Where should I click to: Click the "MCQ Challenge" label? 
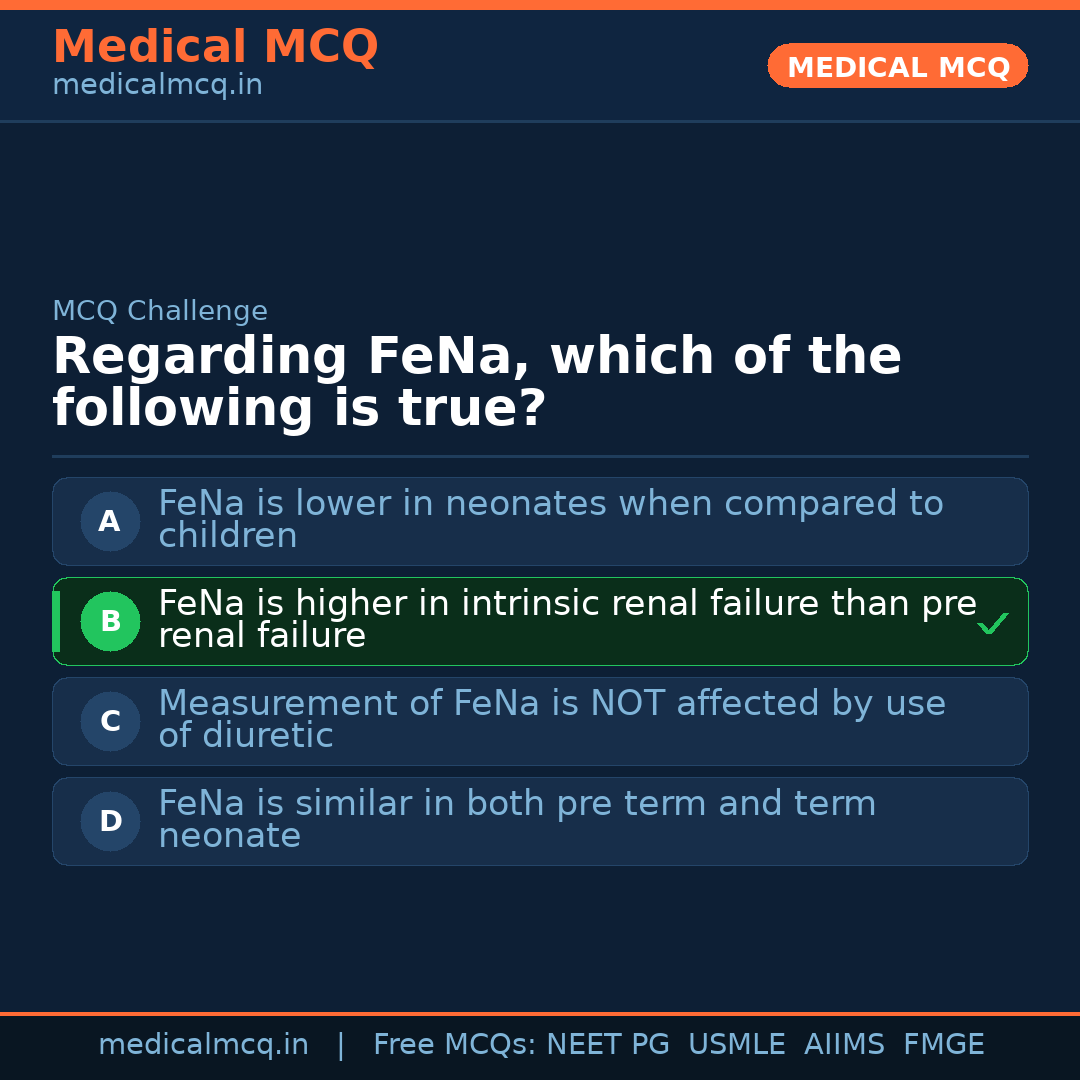pos(160,311)
